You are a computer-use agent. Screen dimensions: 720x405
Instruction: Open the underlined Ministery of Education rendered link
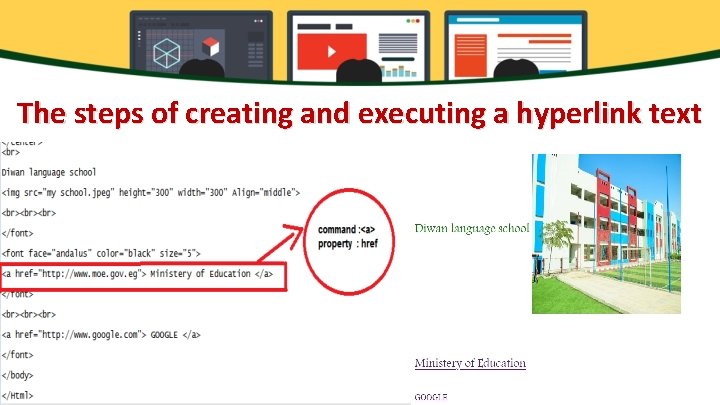(x=470, y=363)
